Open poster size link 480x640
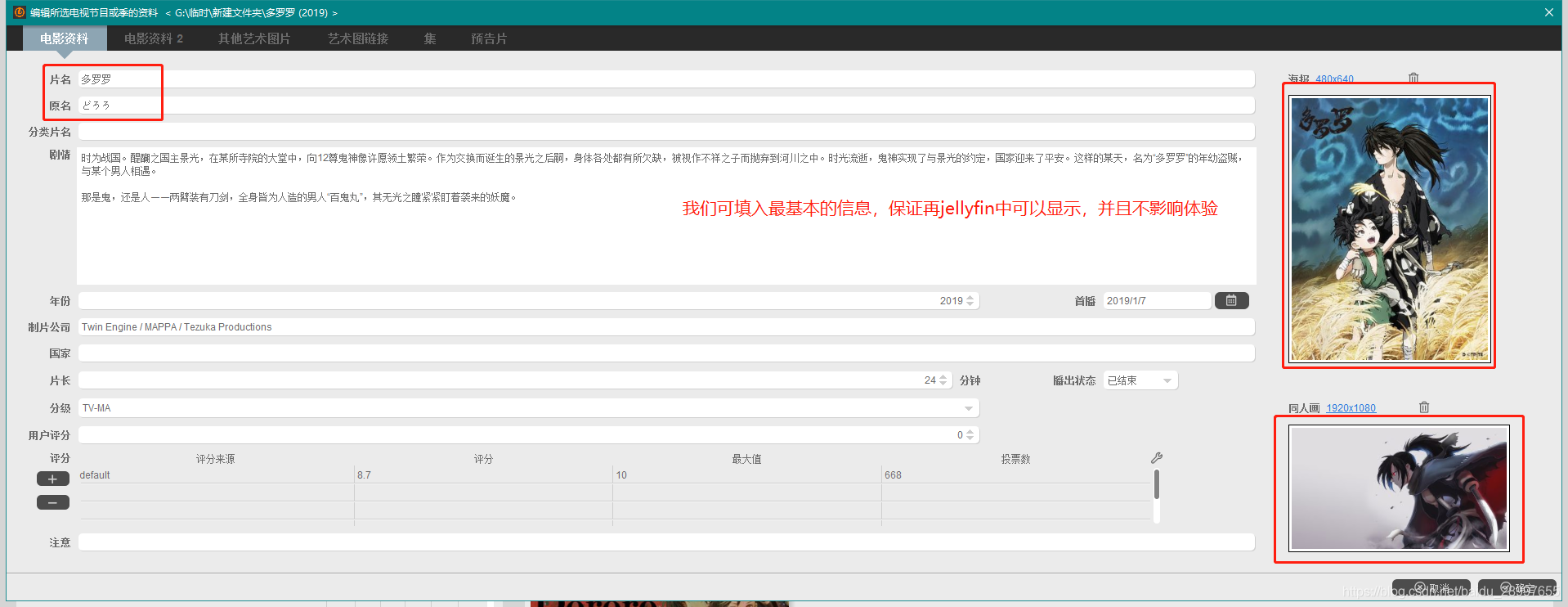This screenshot has height=607, width=1568. [1334, 79]
